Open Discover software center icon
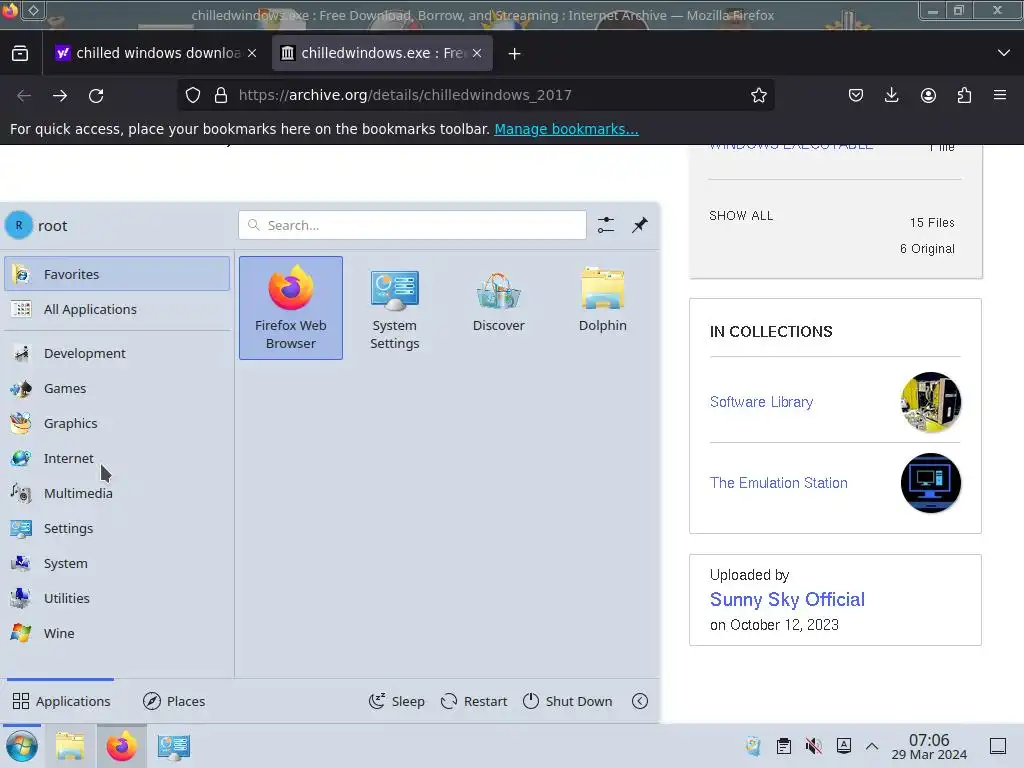Image resolution: width=1024 pixels, height=768 pixels. 498,300
